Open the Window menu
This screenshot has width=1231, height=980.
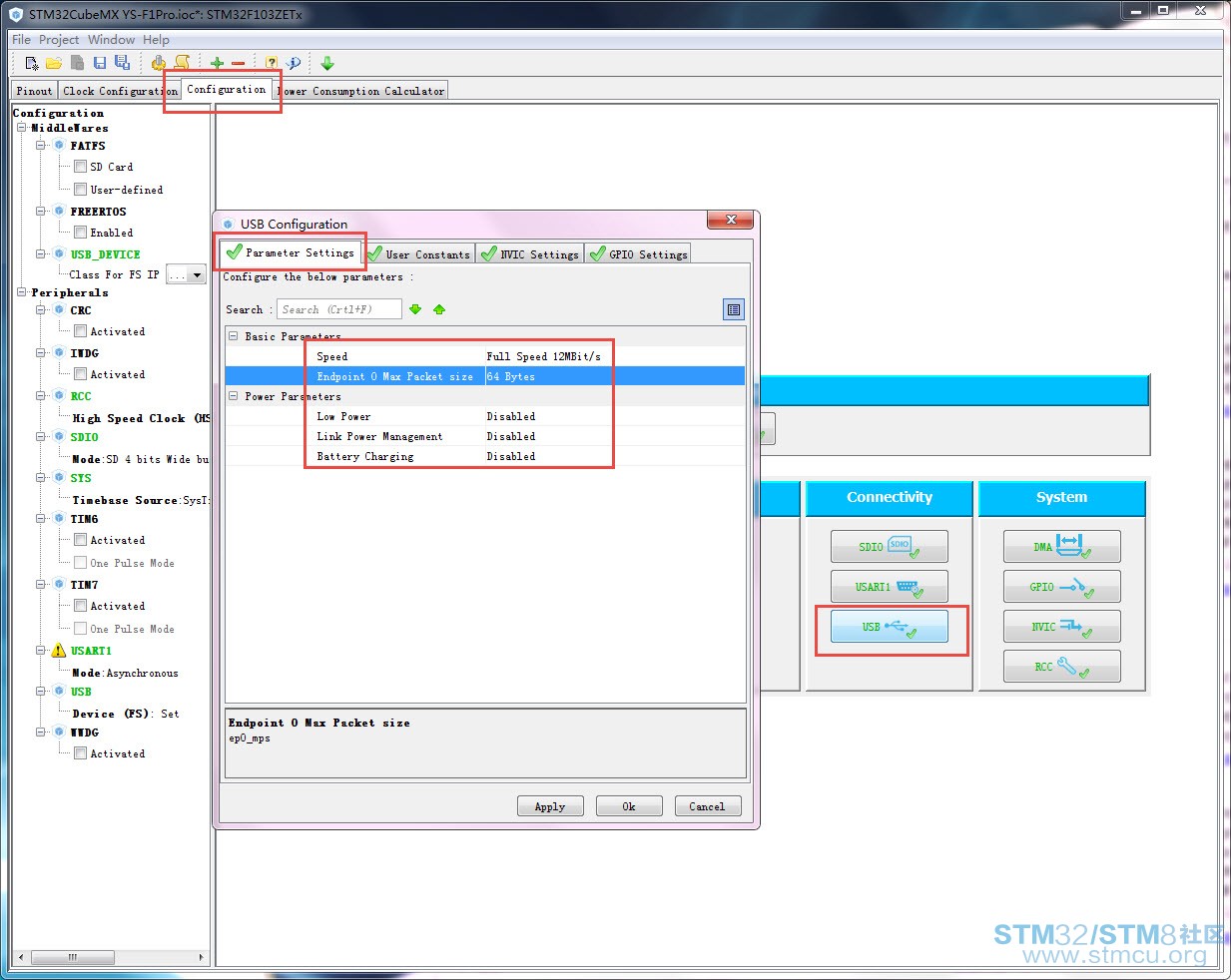pos(111,40)
